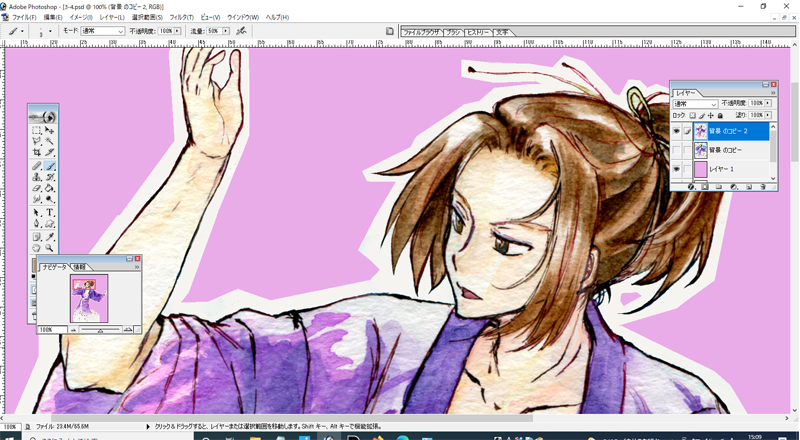This screenshot has height=440, width=800.
Task: Add a layer mask from Layers panel
Action: [x=705, y=187]
